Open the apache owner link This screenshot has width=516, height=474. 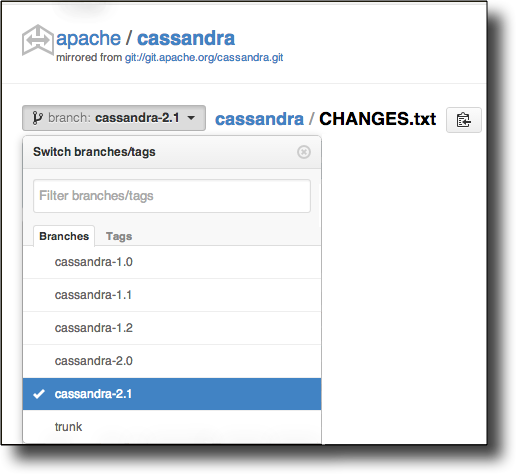coord(88,38)
